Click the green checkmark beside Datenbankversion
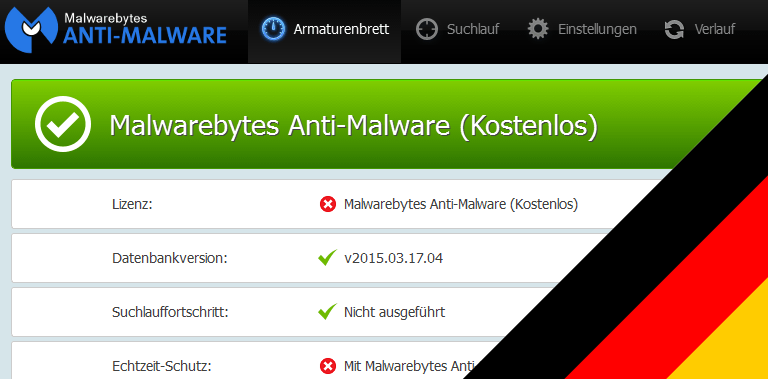Image resolution: width=768 pixels, height=379 pixels. 327,258
